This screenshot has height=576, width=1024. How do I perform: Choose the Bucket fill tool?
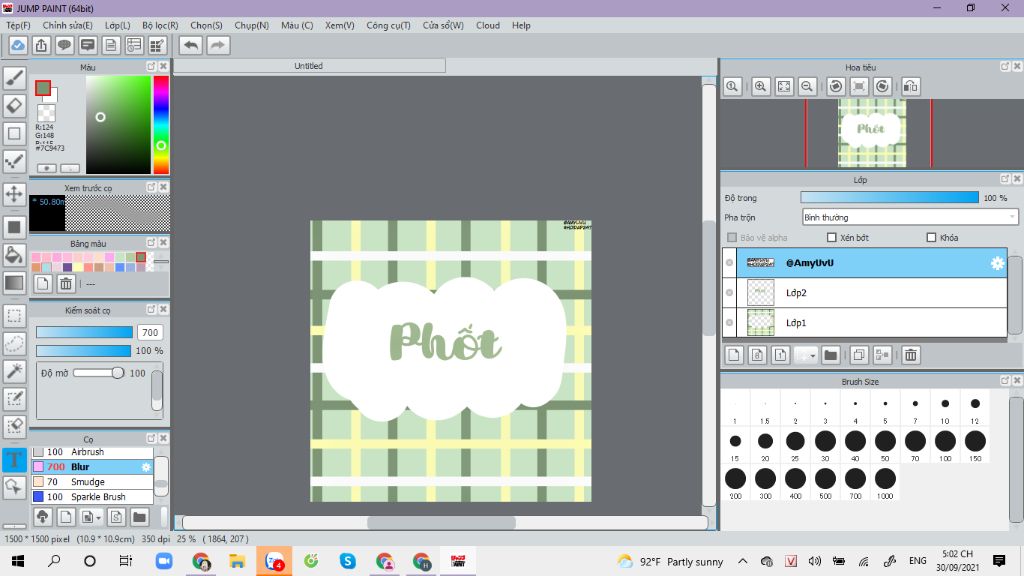click(14, 255)
